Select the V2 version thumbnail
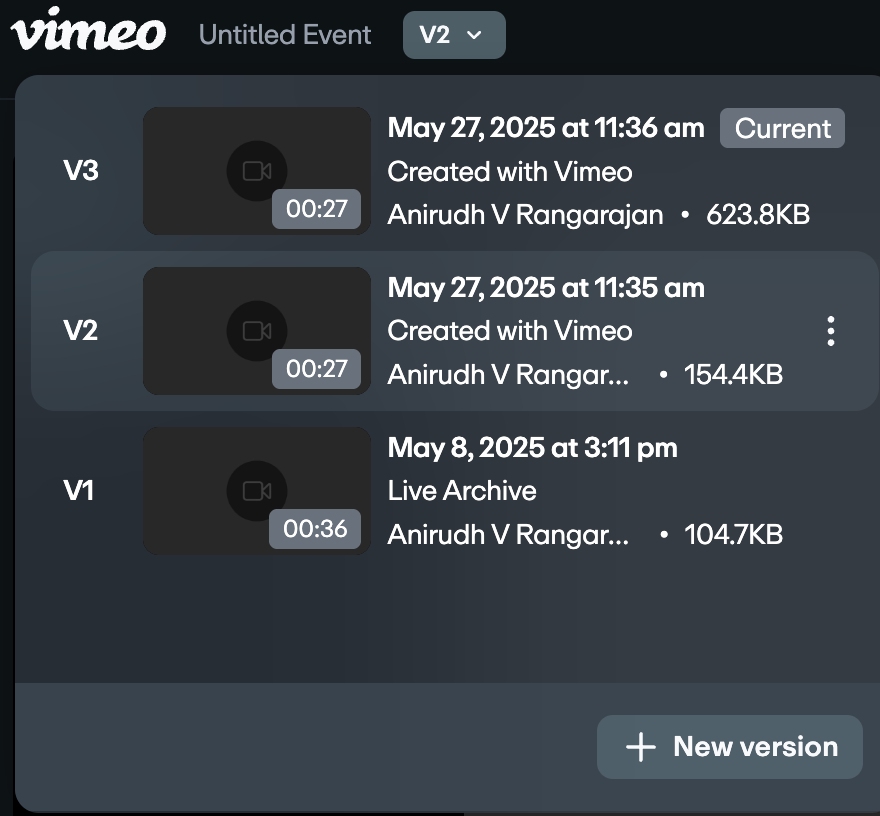880x816 pixels. [x=256, y=331]
